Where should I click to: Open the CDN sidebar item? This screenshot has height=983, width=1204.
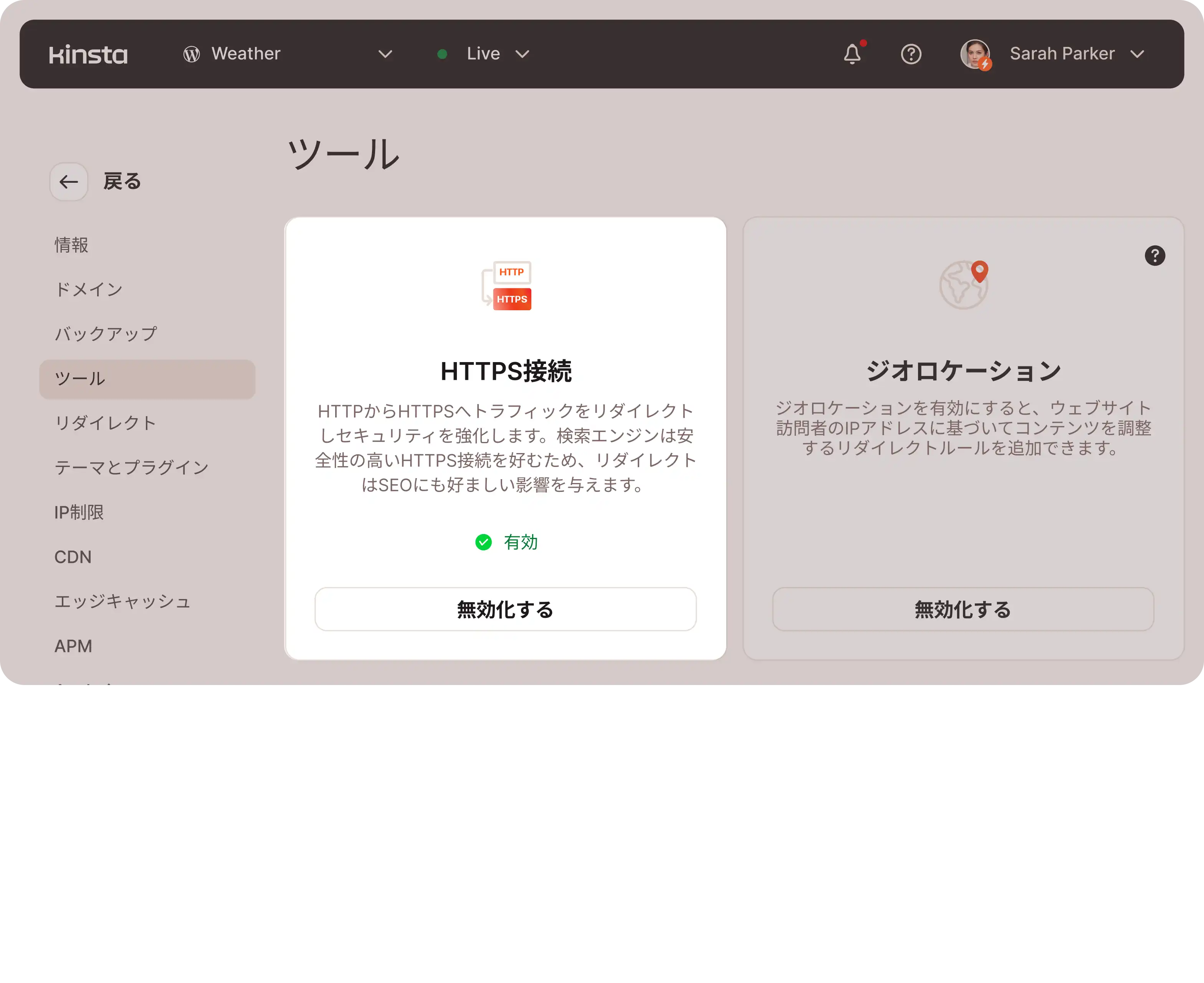click(73, 557)
